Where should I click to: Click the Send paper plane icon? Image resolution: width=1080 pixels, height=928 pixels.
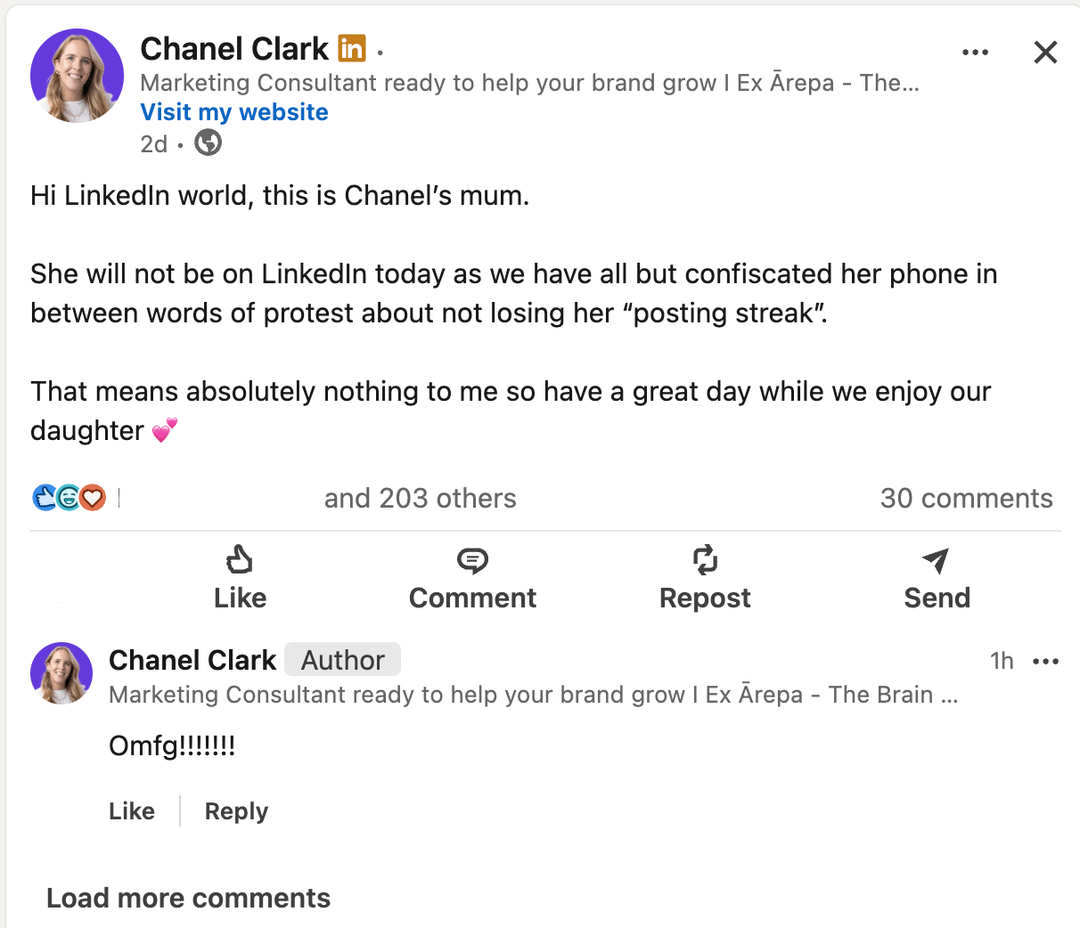[x=936, y=560]
